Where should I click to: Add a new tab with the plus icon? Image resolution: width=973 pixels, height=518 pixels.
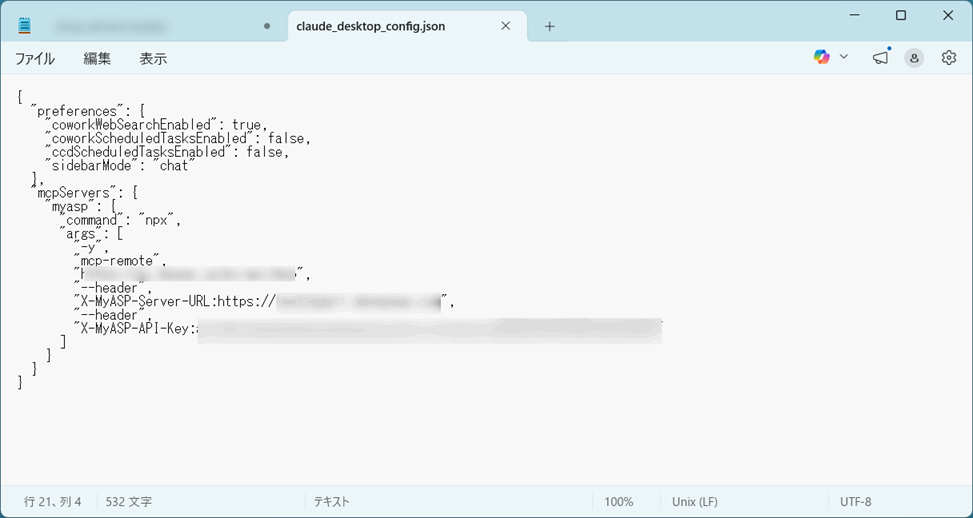pyautogui.click(x=549, y=27)
